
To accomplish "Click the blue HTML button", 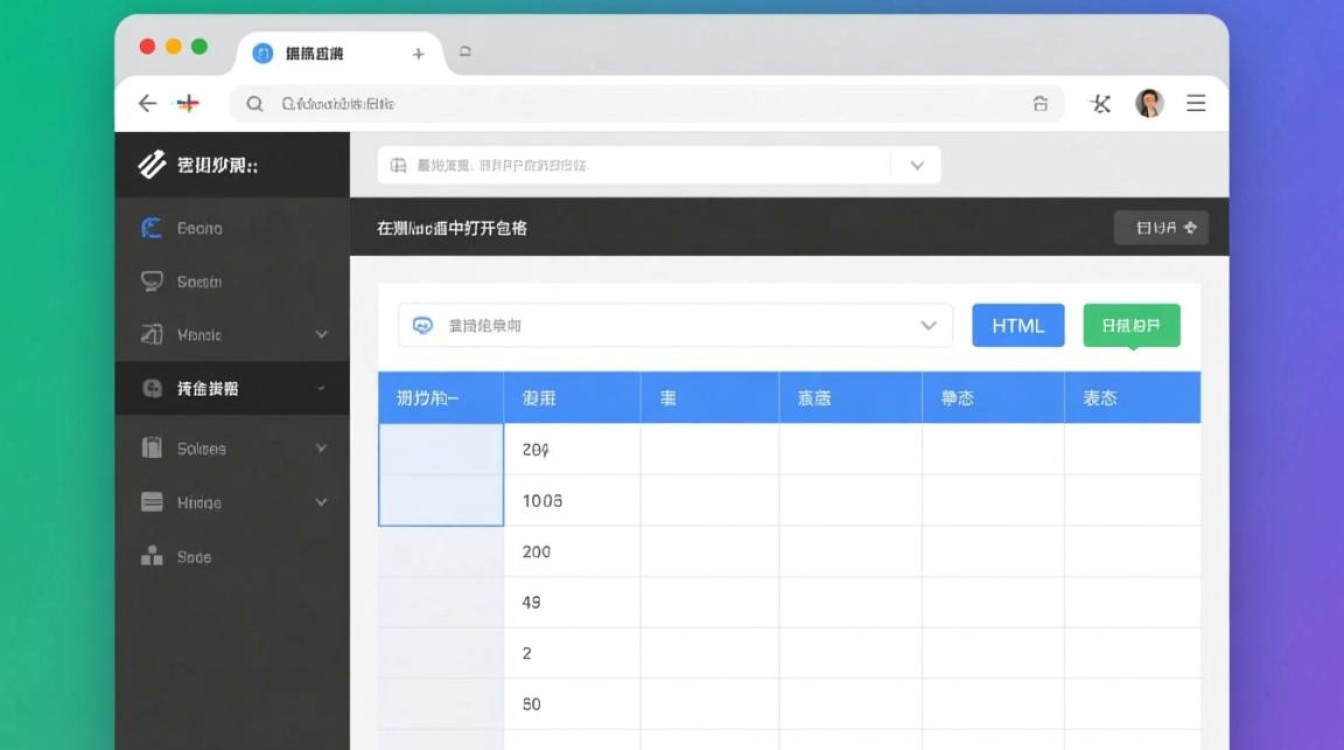I will click(x=1018, y=326).
